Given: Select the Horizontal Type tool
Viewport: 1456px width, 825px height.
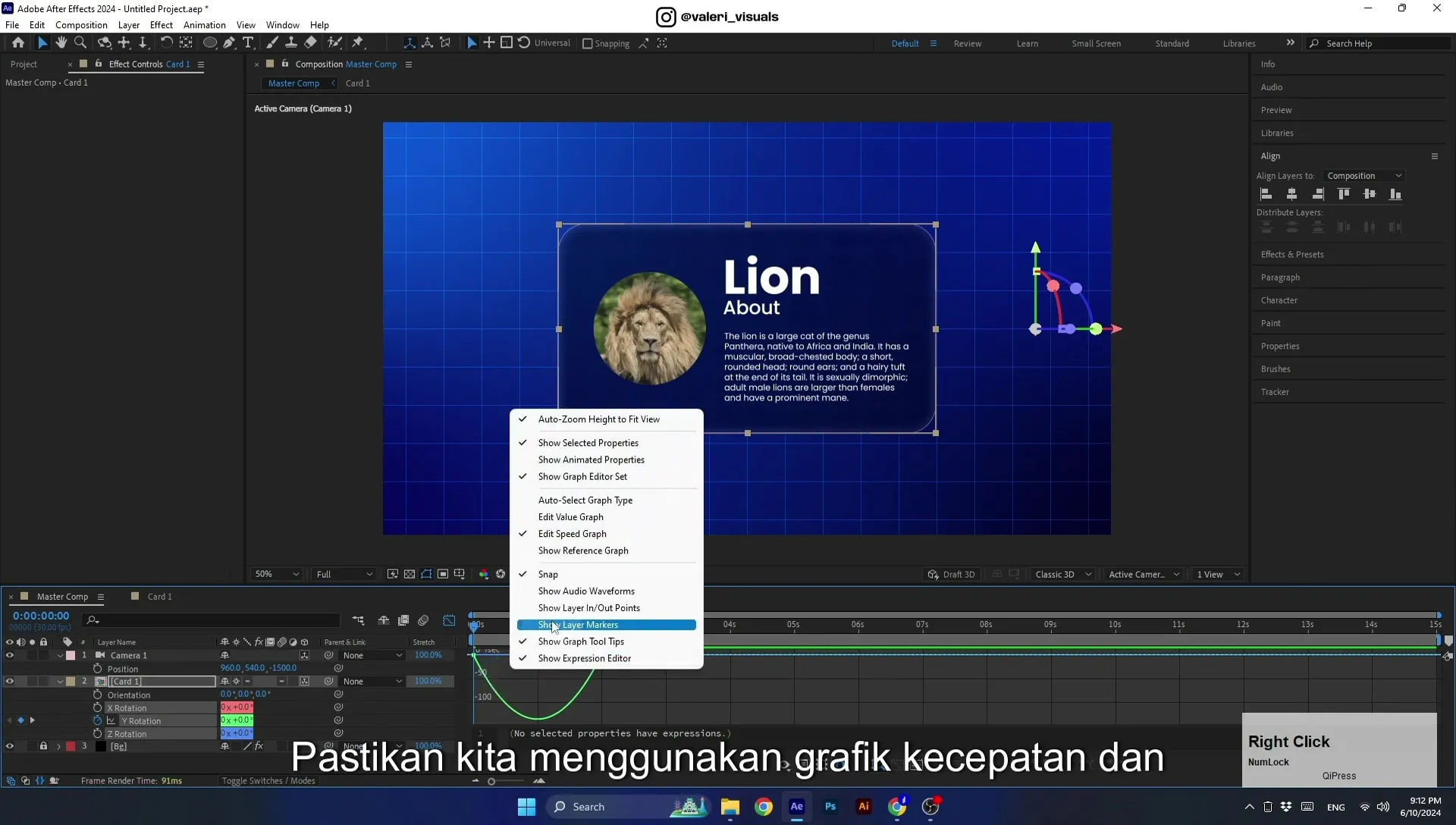Looking at the screenshot, I should (x=248, y=43).
